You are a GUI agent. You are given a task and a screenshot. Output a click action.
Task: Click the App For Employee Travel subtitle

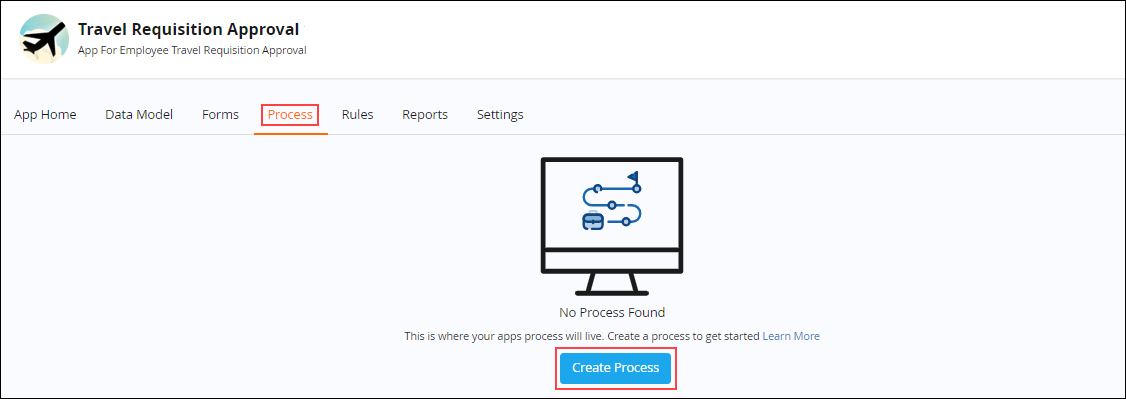point(192,50)
